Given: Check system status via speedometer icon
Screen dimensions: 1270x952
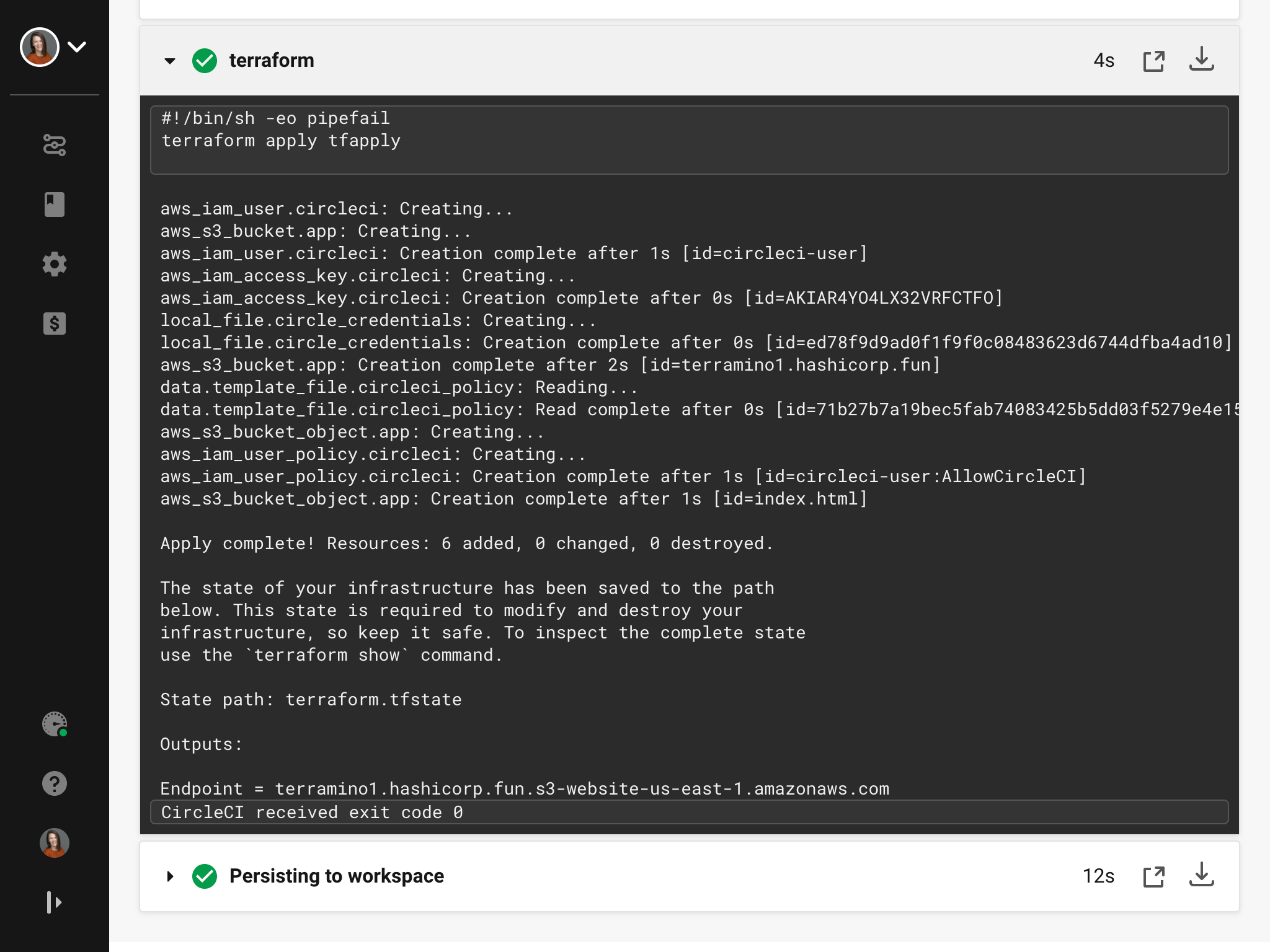Looking at the screenshot, I should coord(55,724).
